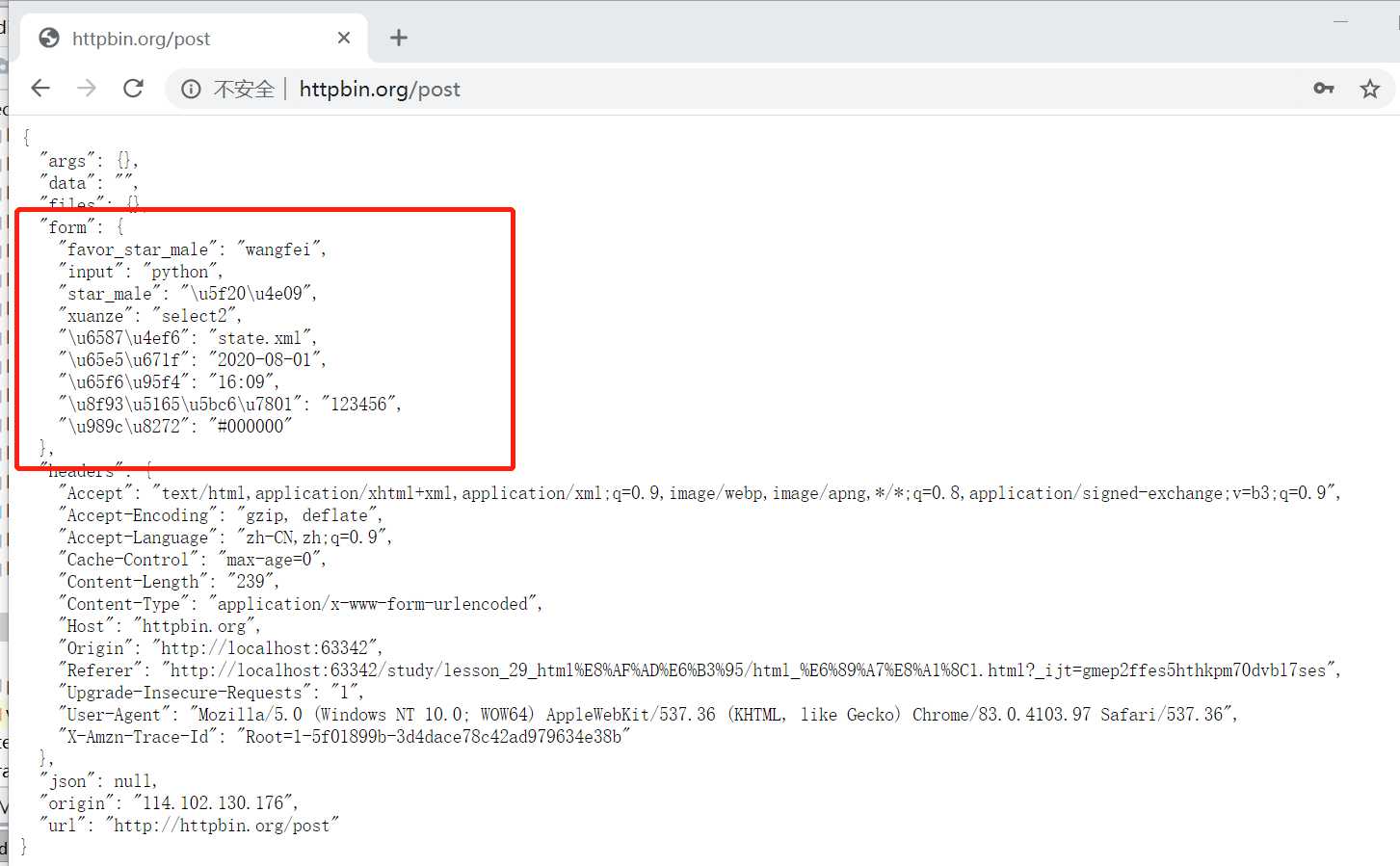Click the "xuanze": "select2" line
1400x866 pixels.
point(150,316)
